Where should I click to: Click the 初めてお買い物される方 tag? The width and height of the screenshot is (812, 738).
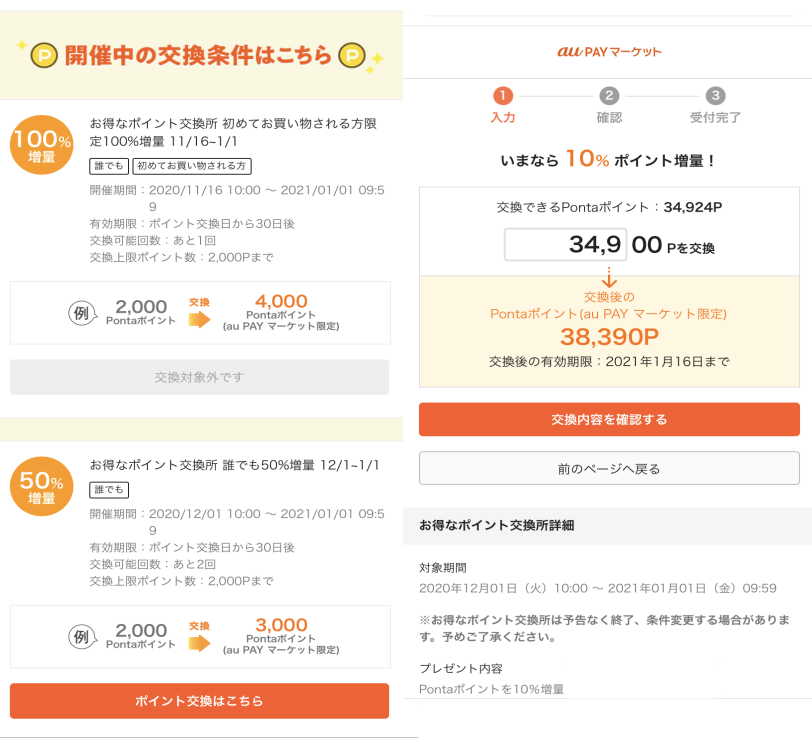coord(192,166)
